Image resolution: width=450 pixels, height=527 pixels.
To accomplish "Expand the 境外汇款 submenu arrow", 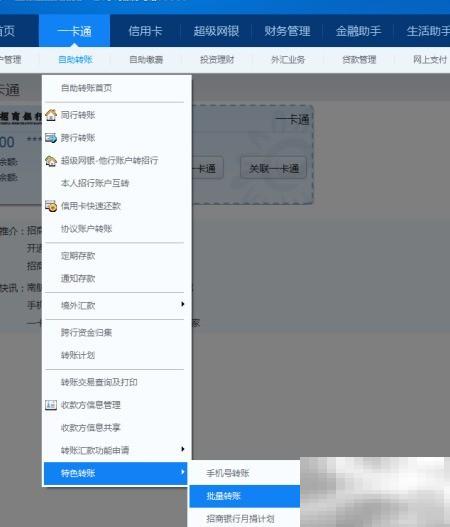I will (x=182, y=304).
